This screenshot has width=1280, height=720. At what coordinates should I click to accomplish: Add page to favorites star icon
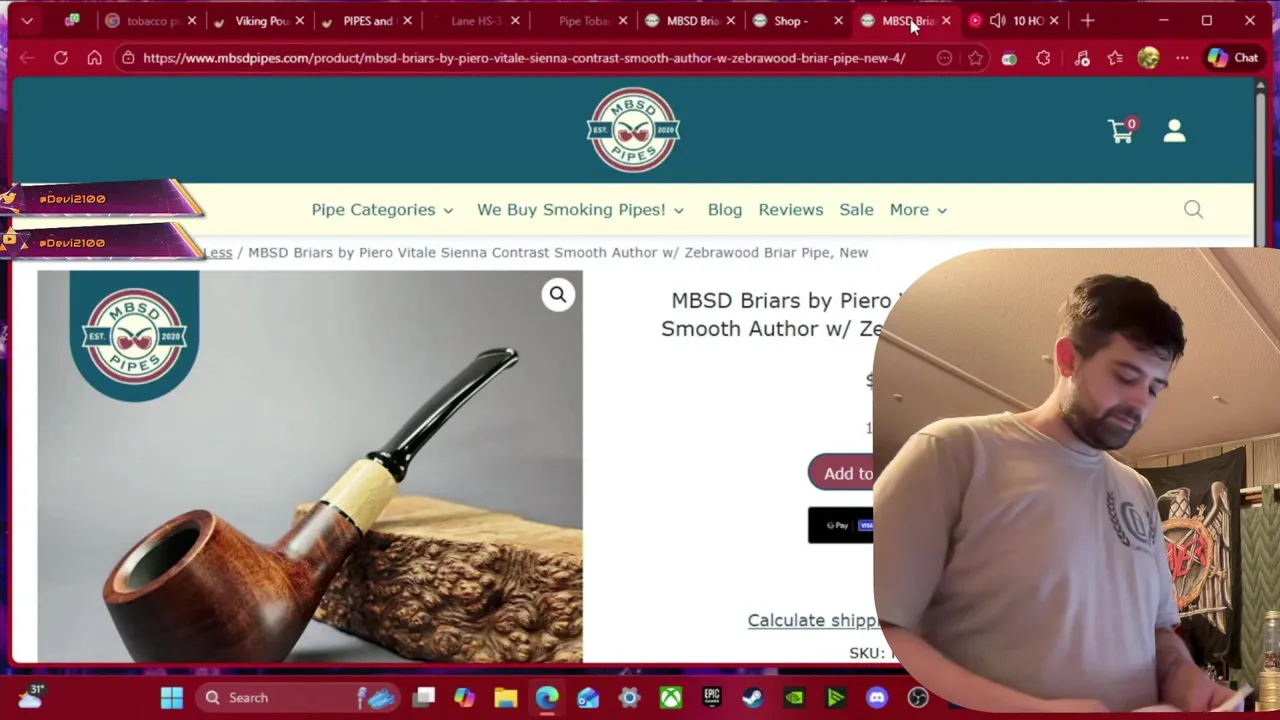[x=975, y=58]
